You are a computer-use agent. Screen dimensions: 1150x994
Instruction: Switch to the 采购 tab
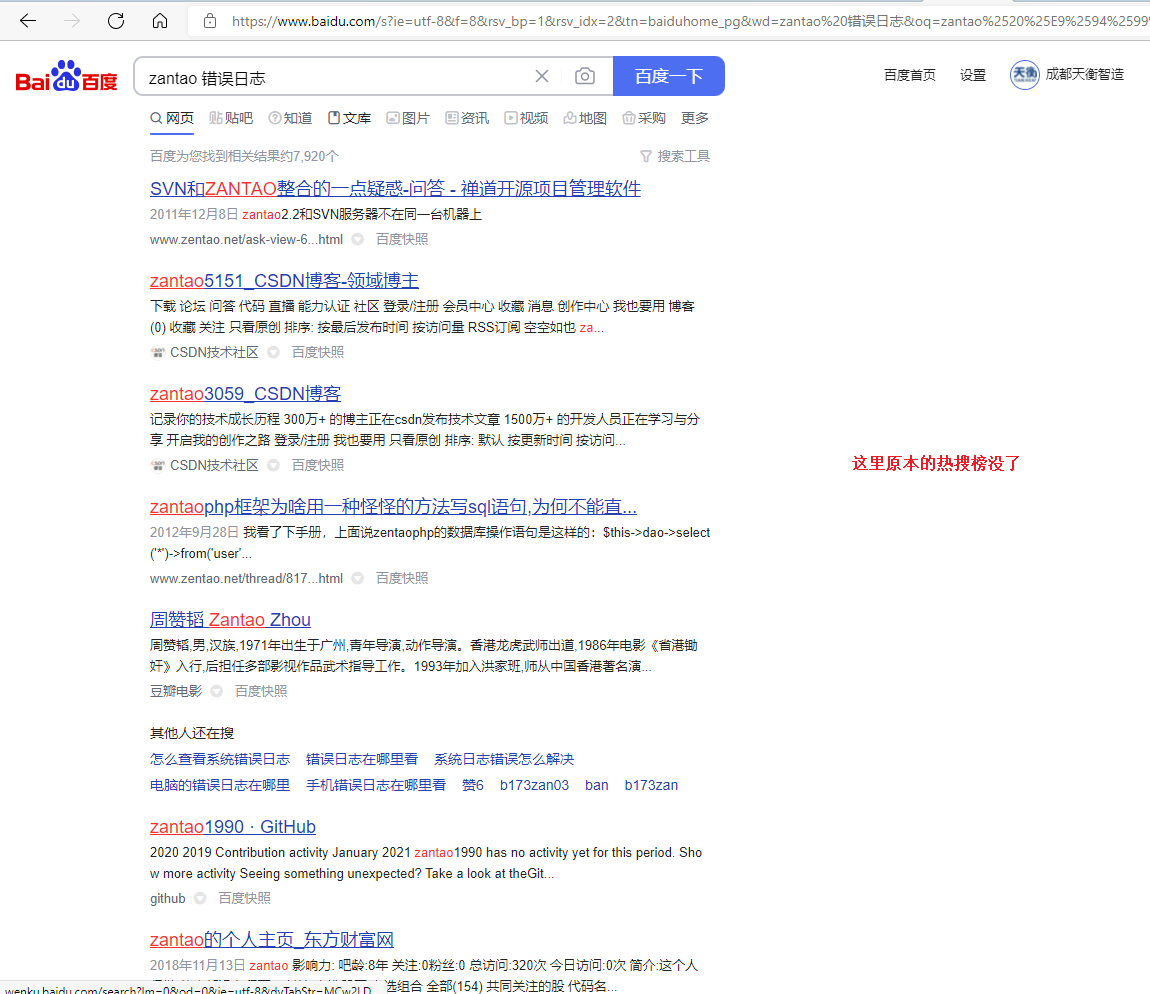[x=644, y=118]
